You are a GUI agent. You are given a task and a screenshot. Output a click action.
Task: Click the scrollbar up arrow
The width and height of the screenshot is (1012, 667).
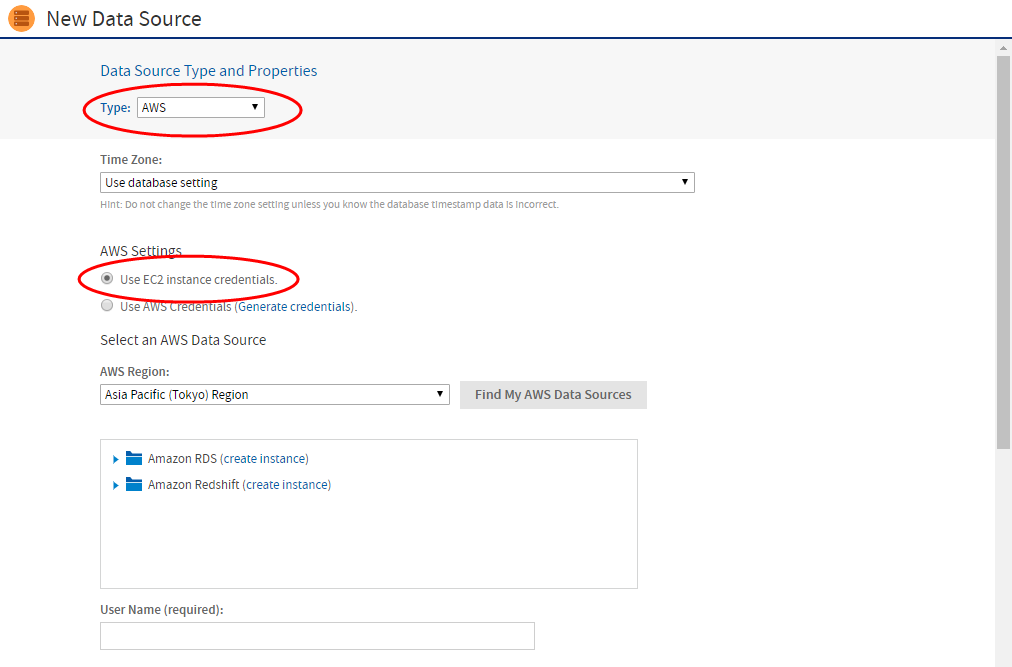point(1003,48)
